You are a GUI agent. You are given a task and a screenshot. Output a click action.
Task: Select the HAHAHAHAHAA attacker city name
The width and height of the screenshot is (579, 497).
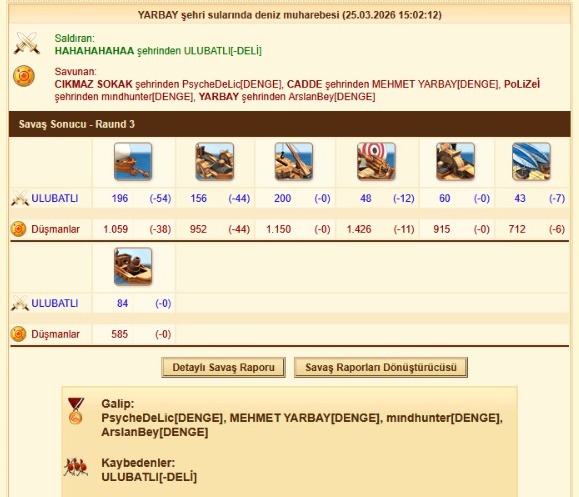(x=94, y=51)
